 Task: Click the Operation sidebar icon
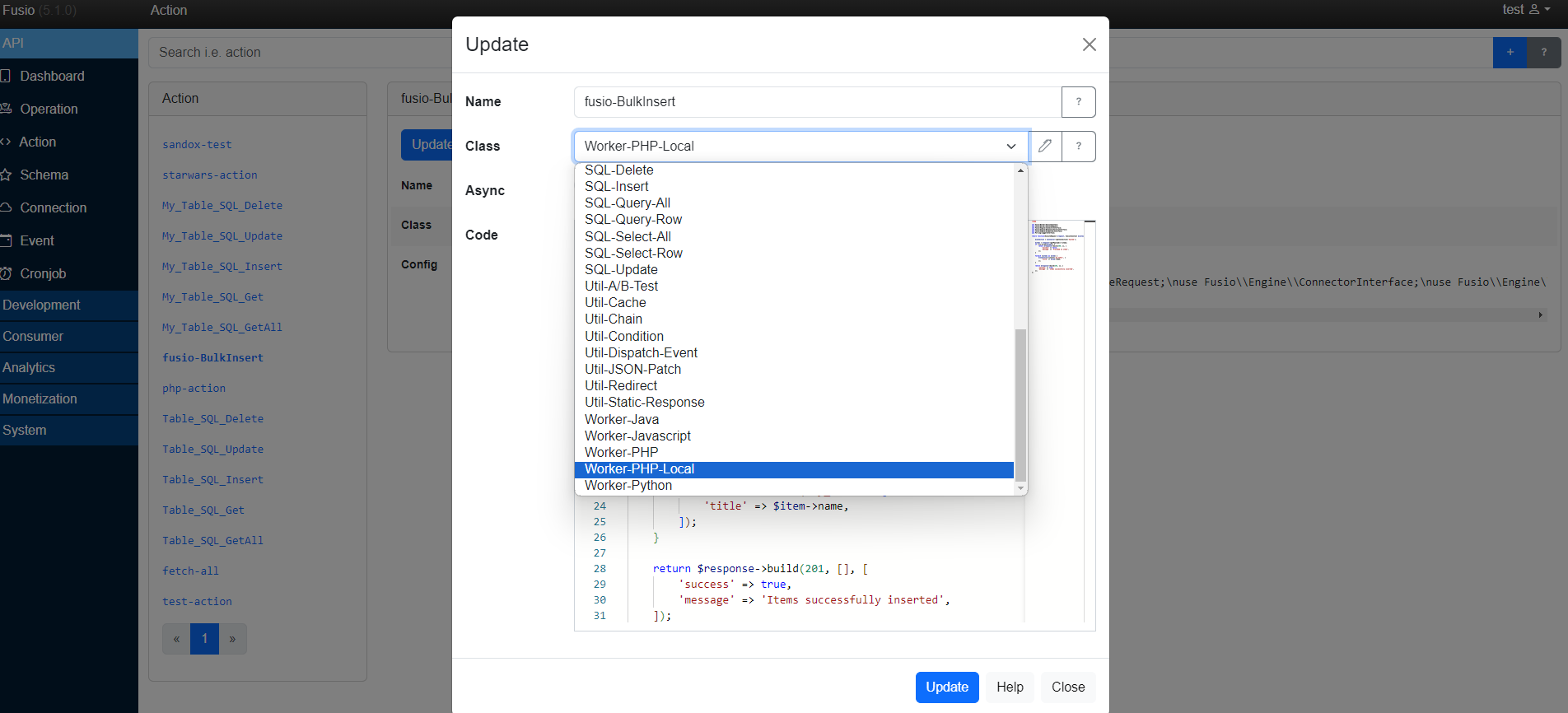(6, 109)
